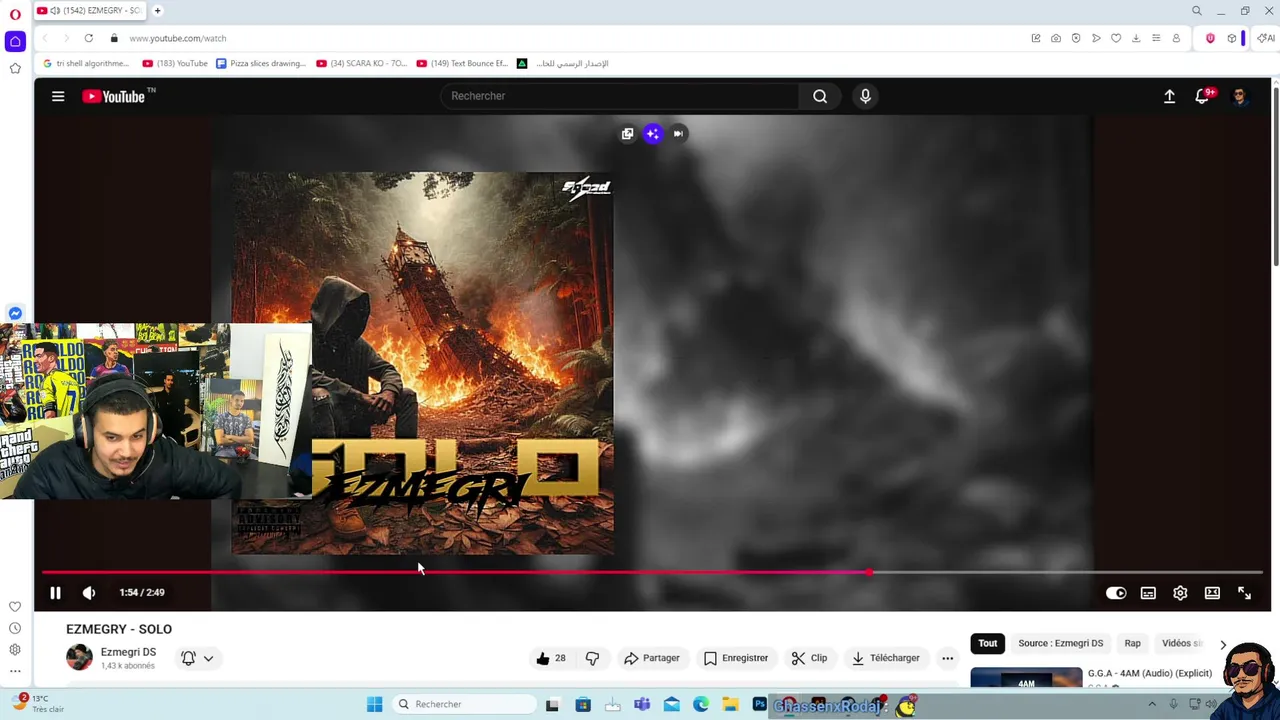Switch to theater mode

pyautogui.click(x=1212, y=593)
